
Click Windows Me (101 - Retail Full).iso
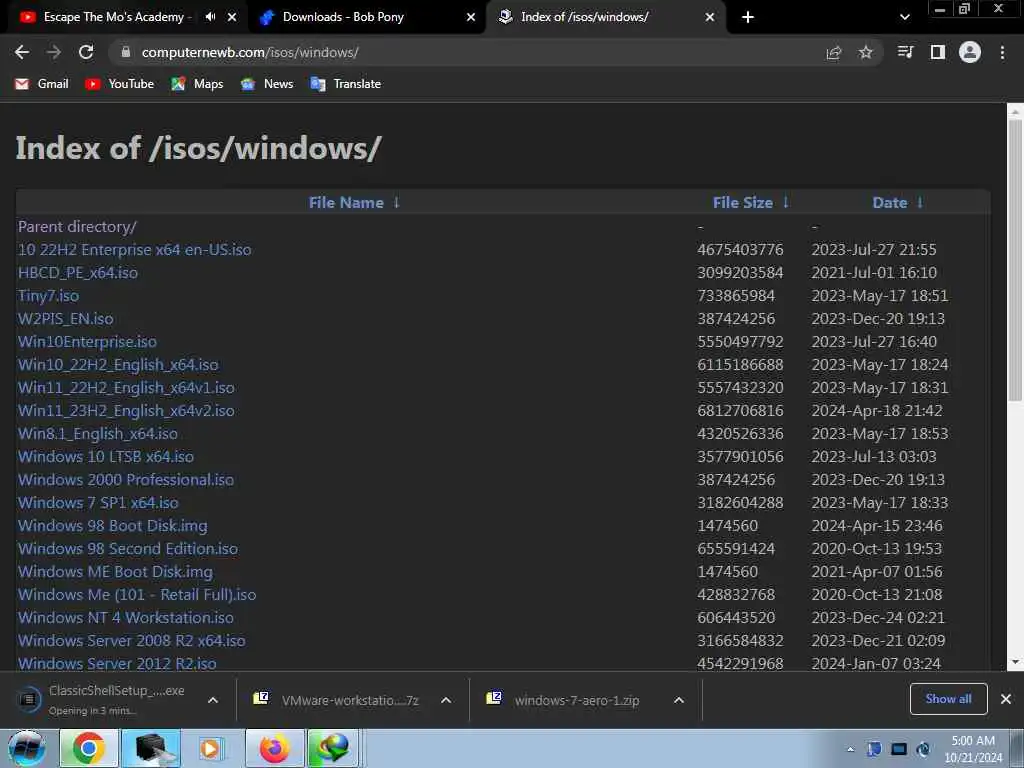[x=136, y=594]
